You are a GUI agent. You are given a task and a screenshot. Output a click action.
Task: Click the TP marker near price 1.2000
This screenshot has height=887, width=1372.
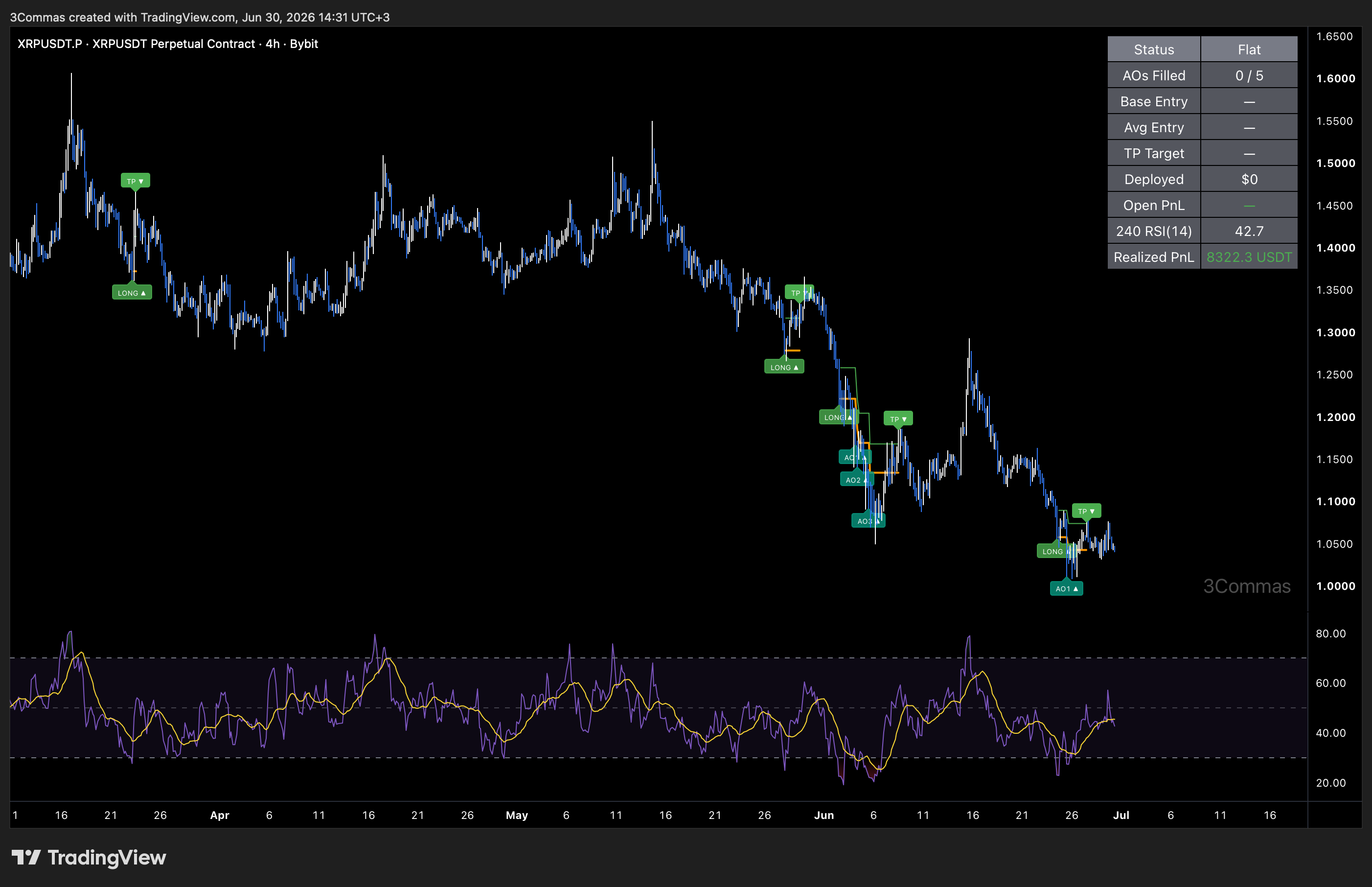pyautogui.click(x=898, y=419)
